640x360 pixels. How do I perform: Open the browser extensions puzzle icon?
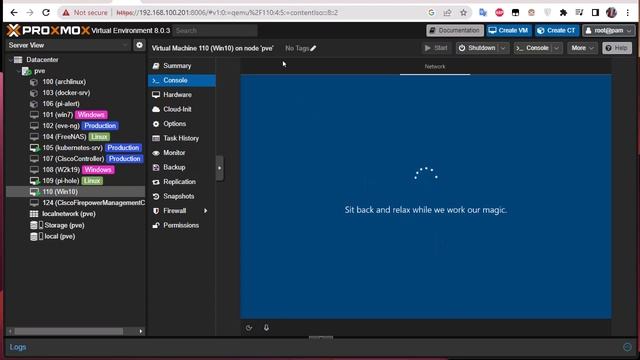tap(563, 13)
